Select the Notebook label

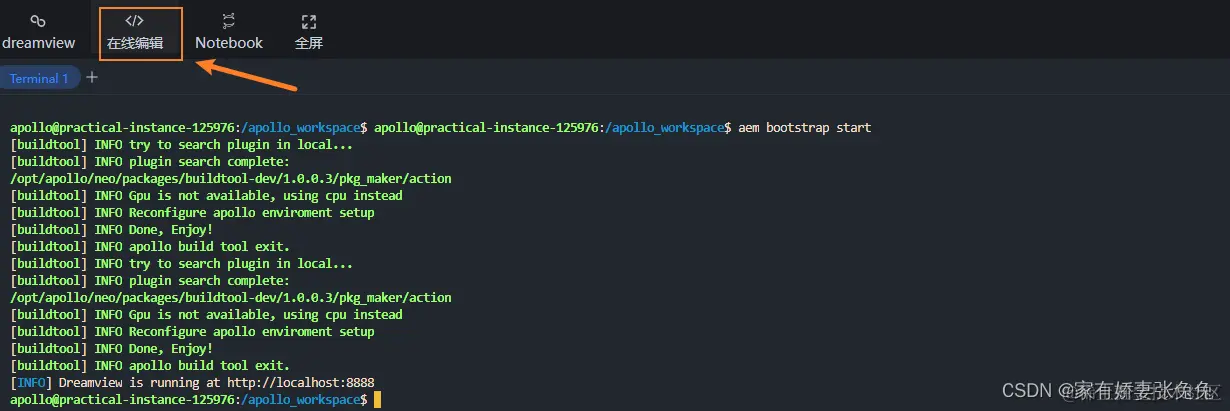229,43
